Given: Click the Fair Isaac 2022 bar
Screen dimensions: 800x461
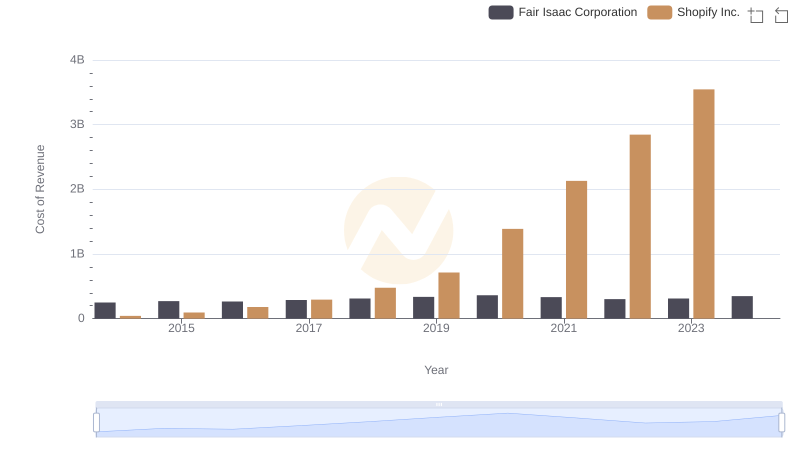Looking at the screenshot, I should click(x=615, y=309).
